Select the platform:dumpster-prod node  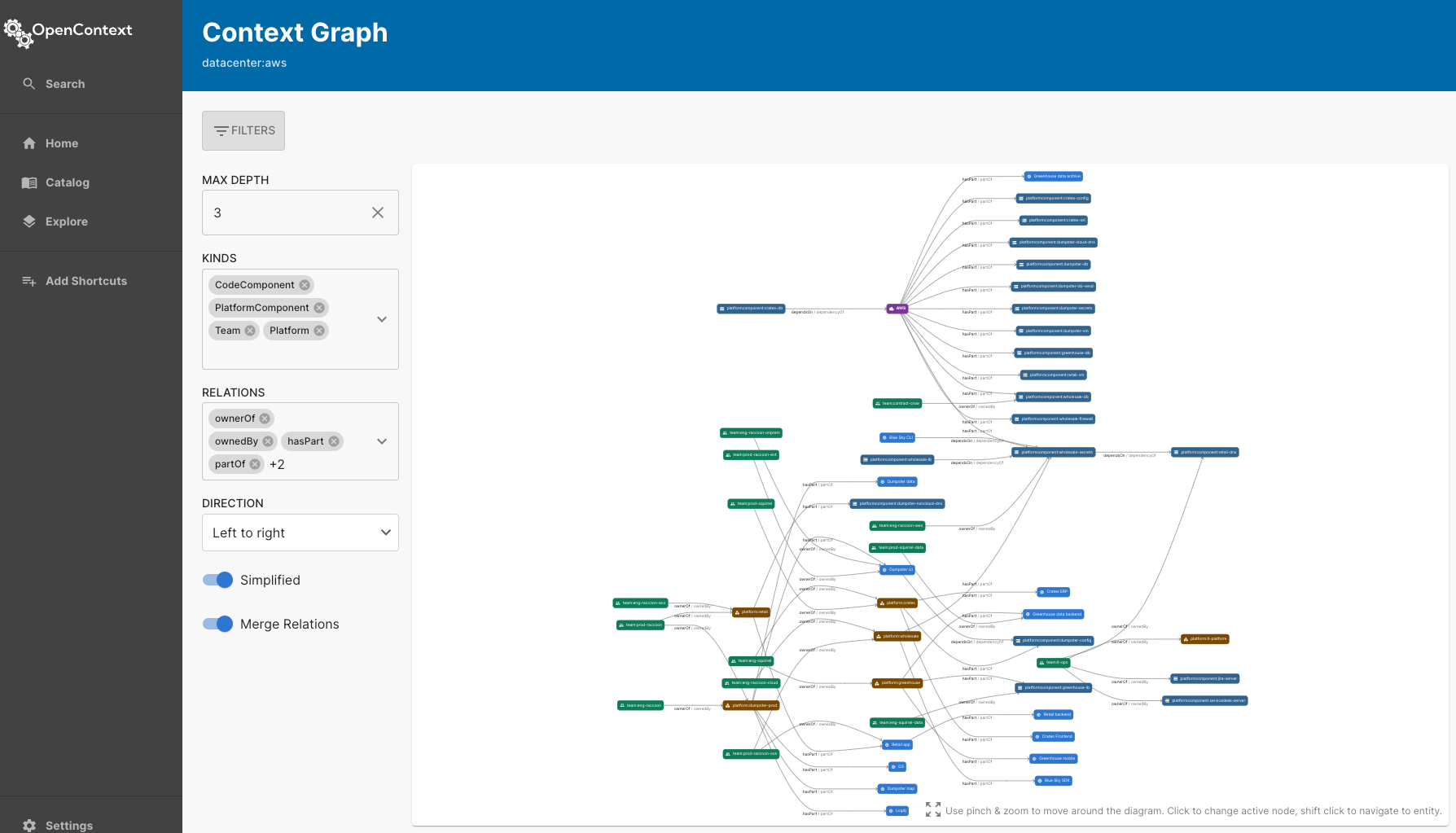[751, 706]
